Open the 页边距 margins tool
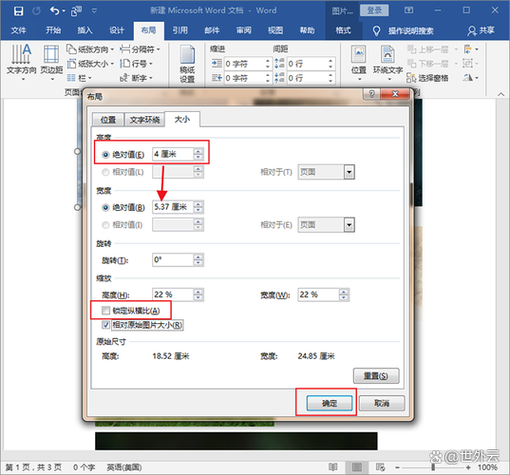Screen dimensions: 510x475 (51, 63)
